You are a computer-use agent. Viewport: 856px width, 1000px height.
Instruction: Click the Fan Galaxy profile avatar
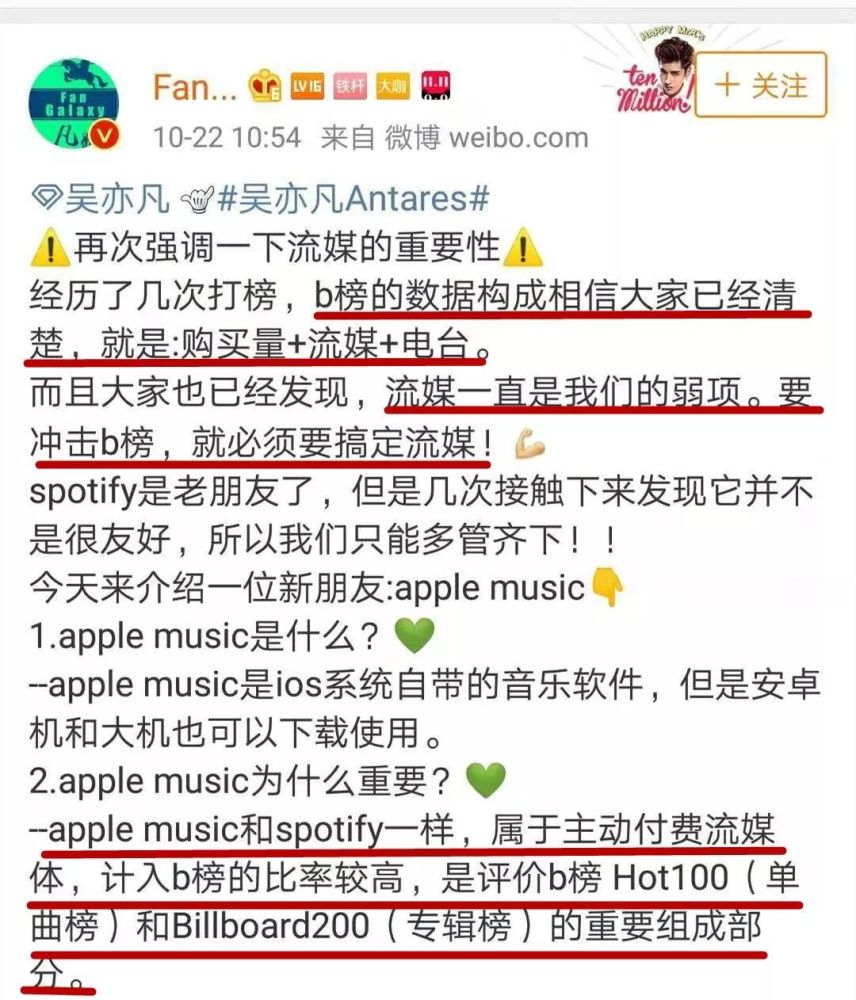[73, 104]
